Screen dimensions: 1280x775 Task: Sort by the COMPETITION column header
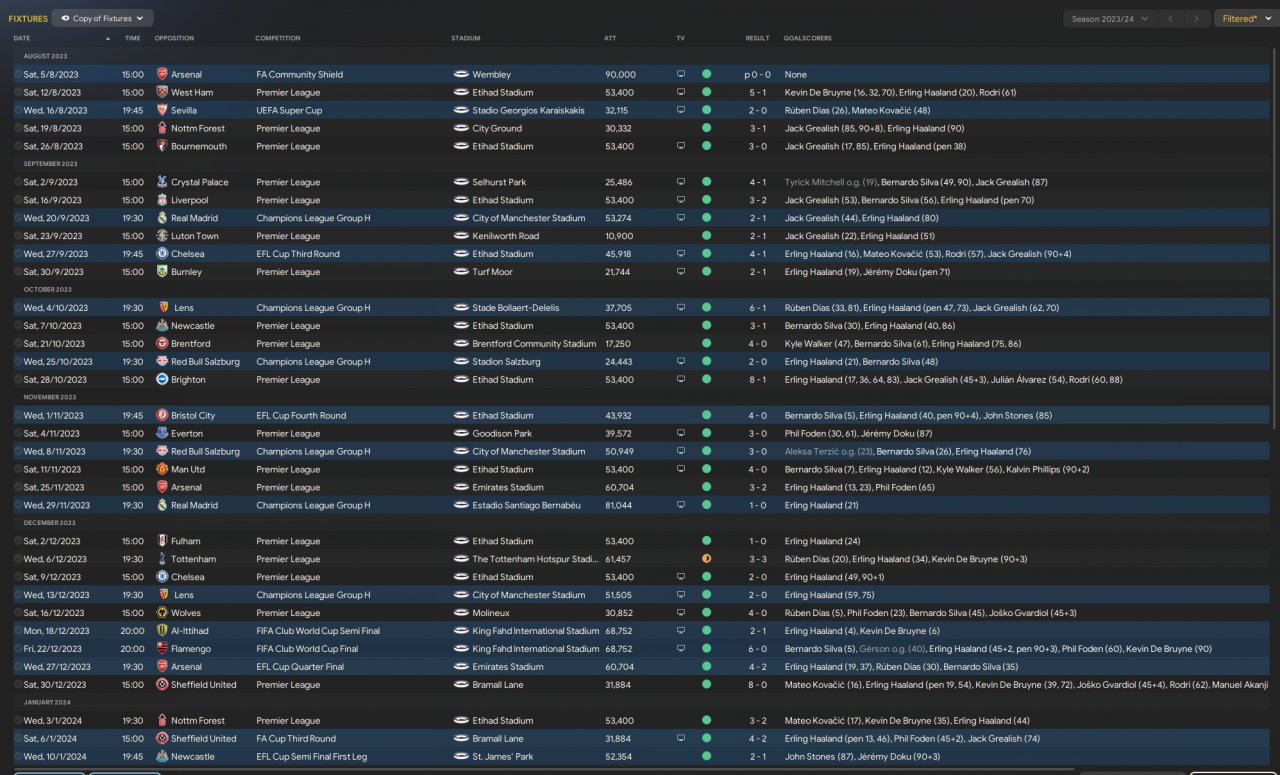pos(278,38)
